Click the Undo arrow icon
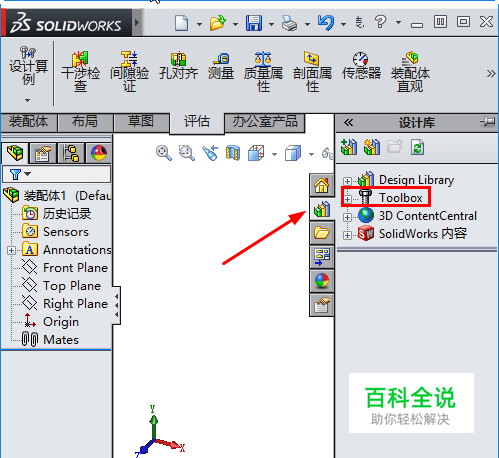This screenshot has height=458, width=499. pos(326,23)
